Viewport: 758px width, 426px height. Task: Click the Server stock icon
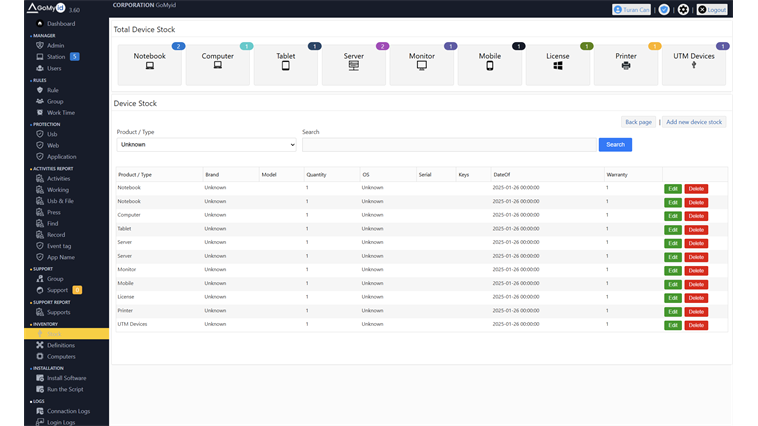pyautogui.click(x=353, y=66)
